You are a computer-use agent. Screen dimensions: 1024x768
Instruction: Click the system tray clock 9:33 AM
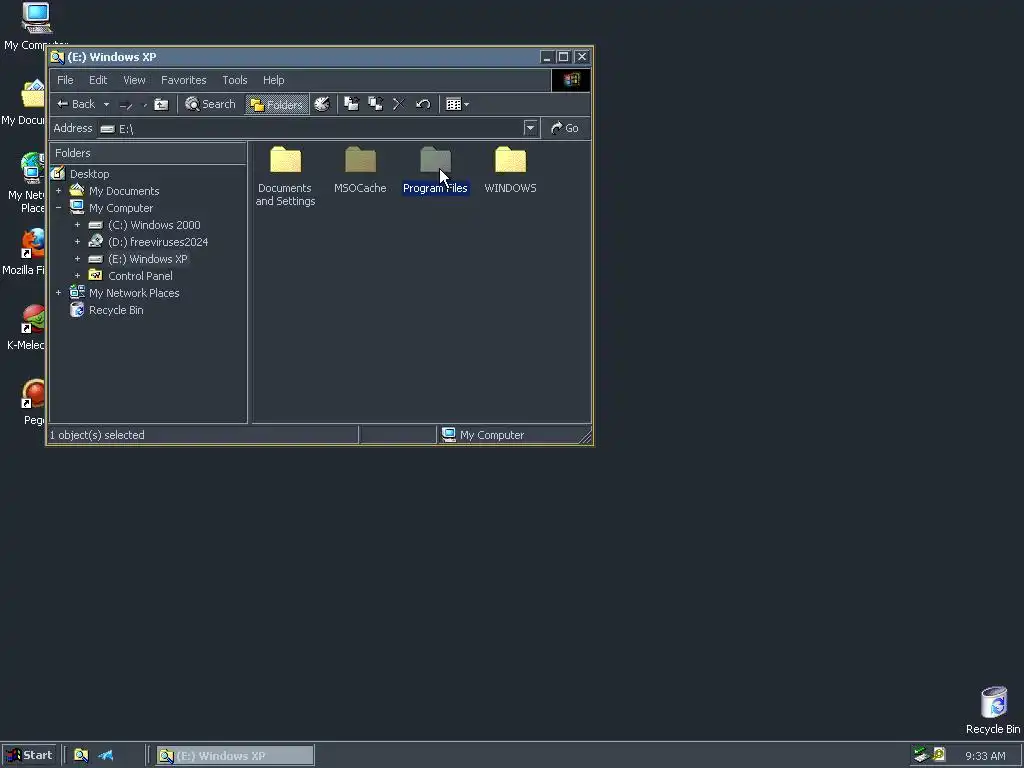[x=985, y=756]
